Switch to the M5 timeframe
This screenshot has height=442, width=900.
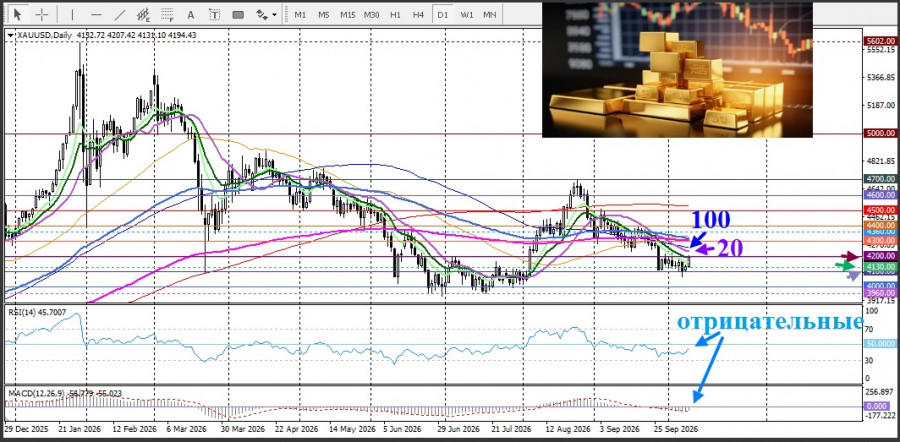324,15
